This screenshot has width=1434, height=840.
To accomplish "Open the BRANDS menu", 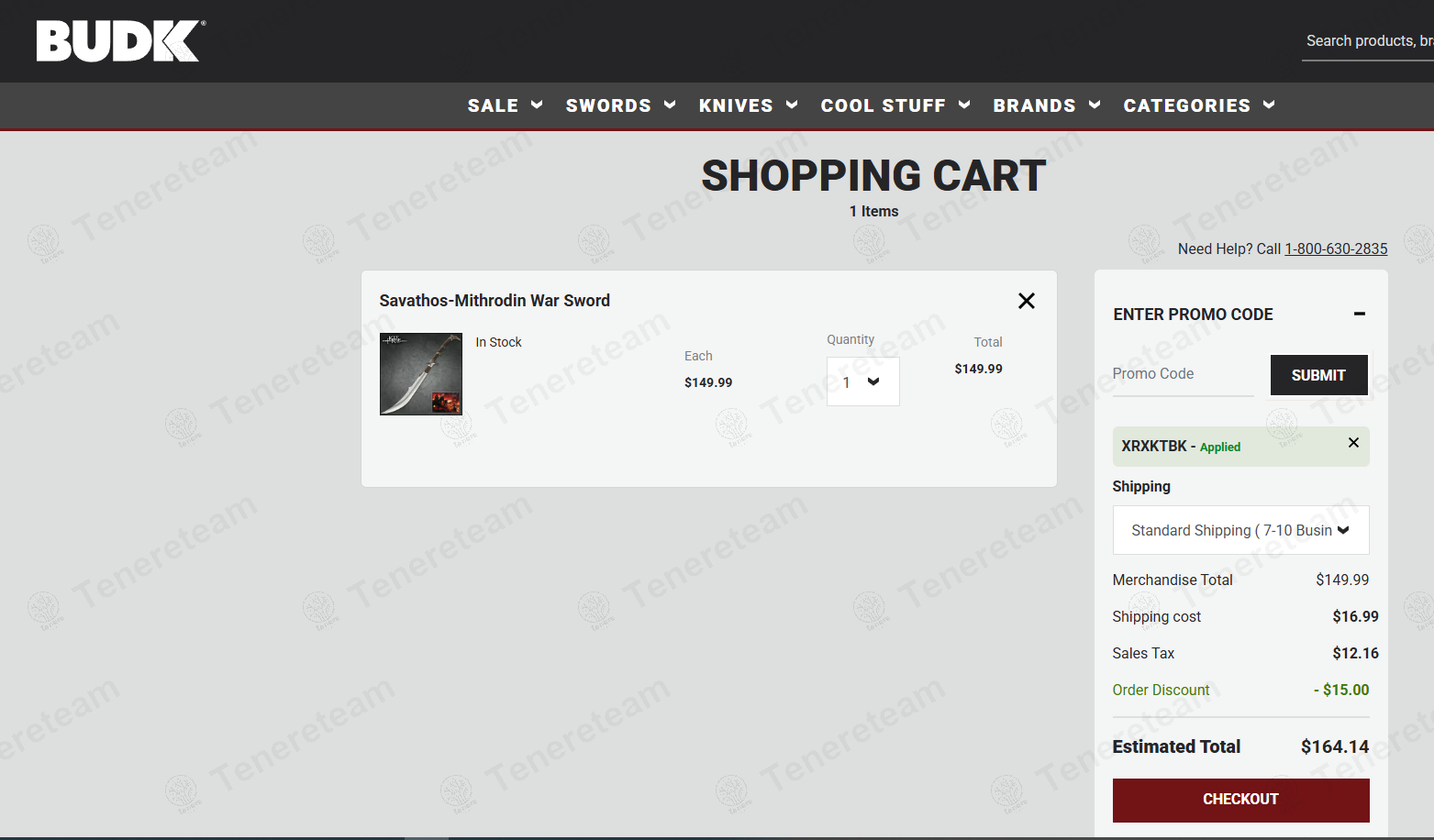I will (1034, 105).
